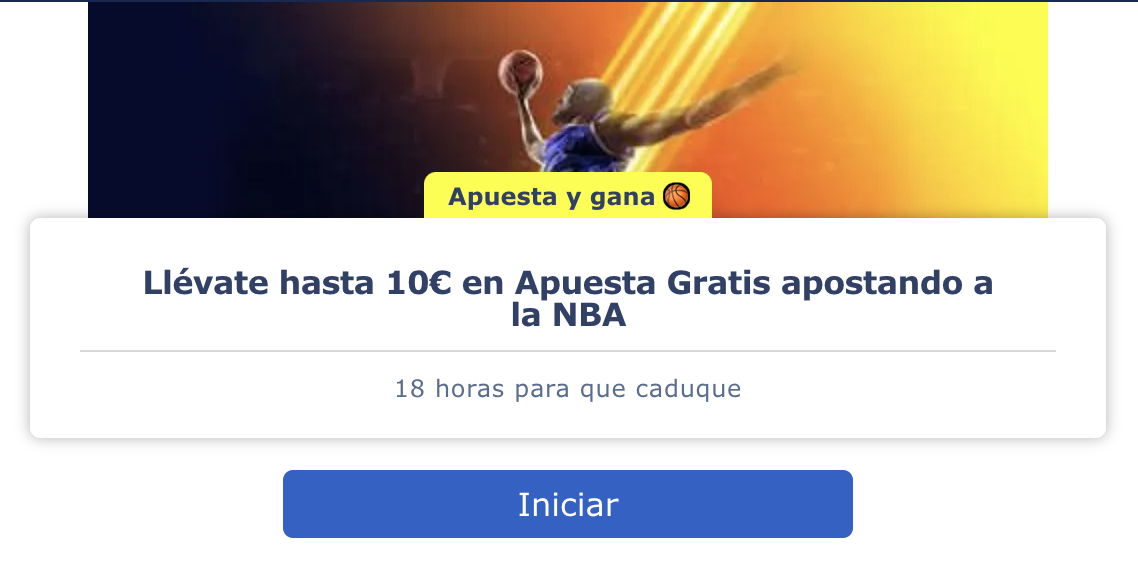Click the divider line under the headline
The width and height of the screenshot is (1138, 578).
pyautogui.click(x=568, y=351)
